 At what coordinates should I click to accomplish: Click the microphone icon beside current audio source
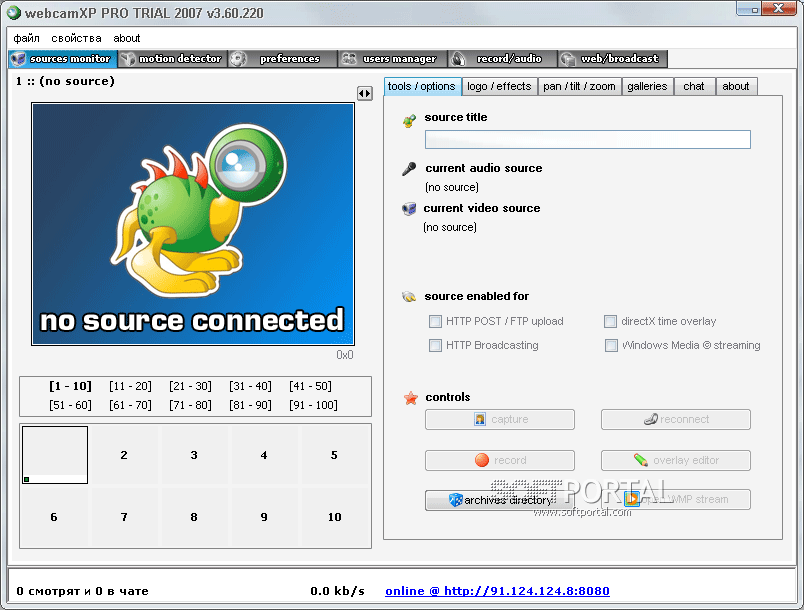click(409, 169)
